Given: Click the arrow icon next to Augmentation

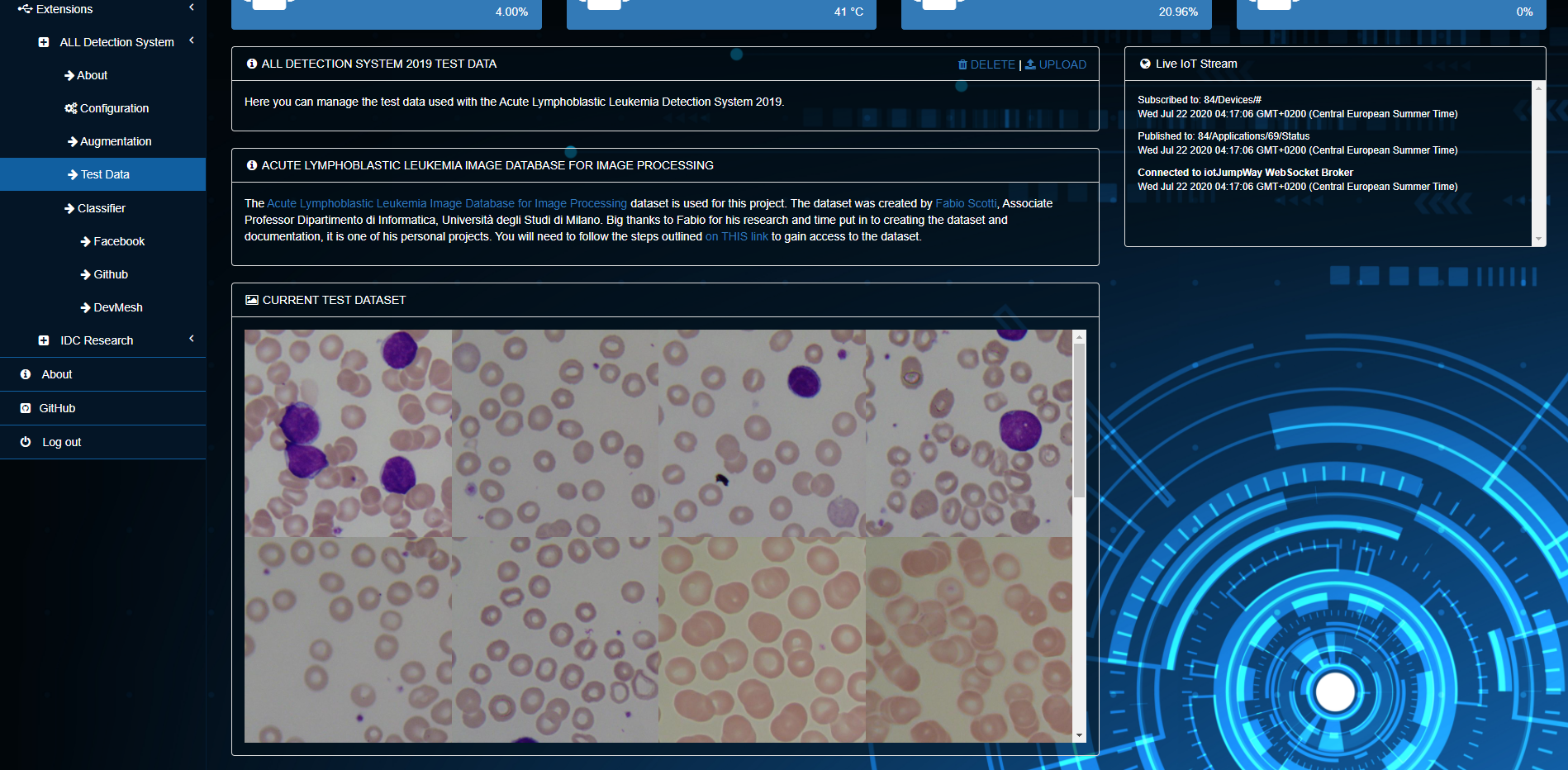Looking at the screenshot, I should [x=73, y=141].
